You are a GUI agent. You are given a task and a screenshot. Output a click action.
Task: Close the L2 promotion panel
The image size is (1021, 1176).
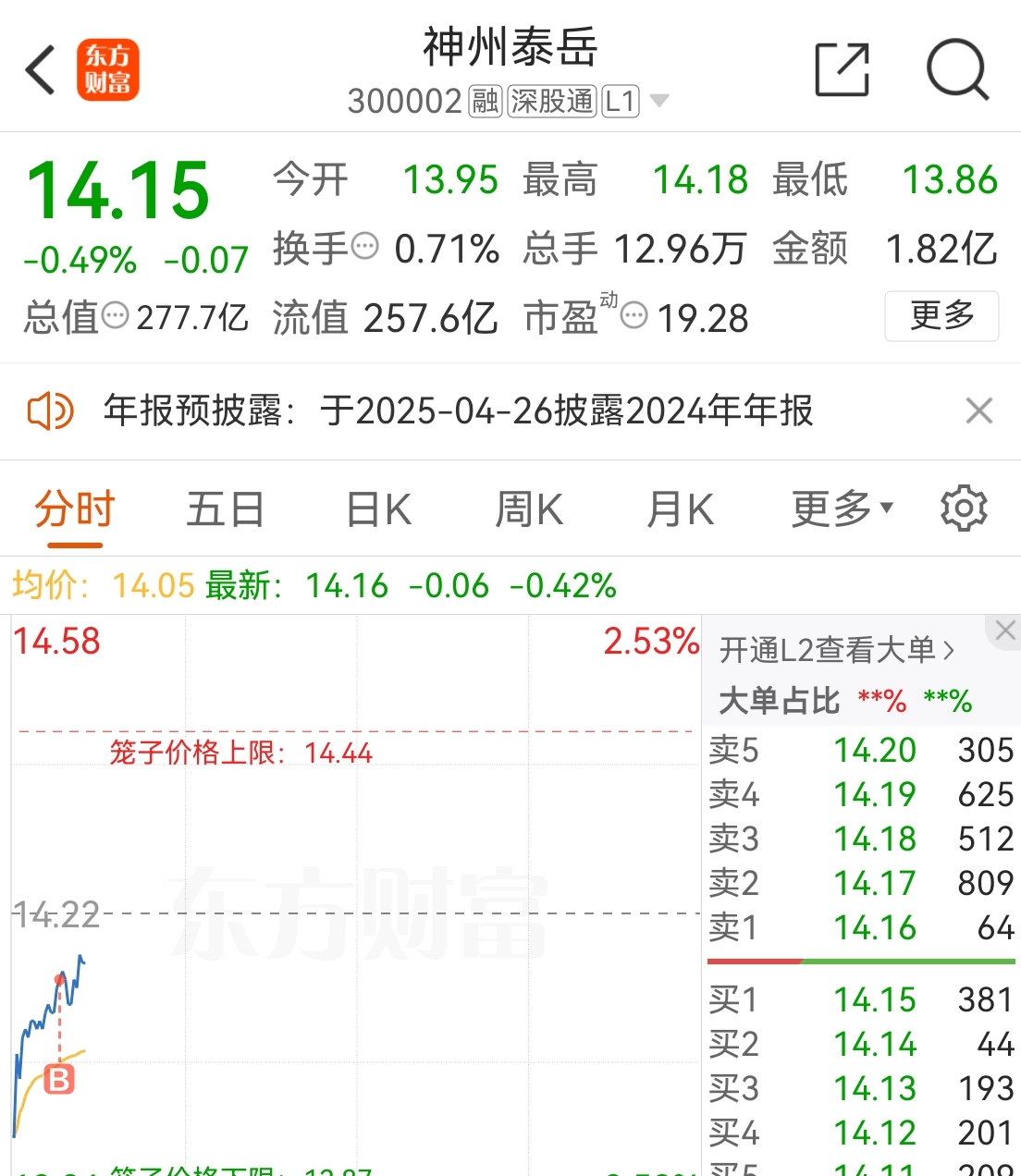[1005, 631]
